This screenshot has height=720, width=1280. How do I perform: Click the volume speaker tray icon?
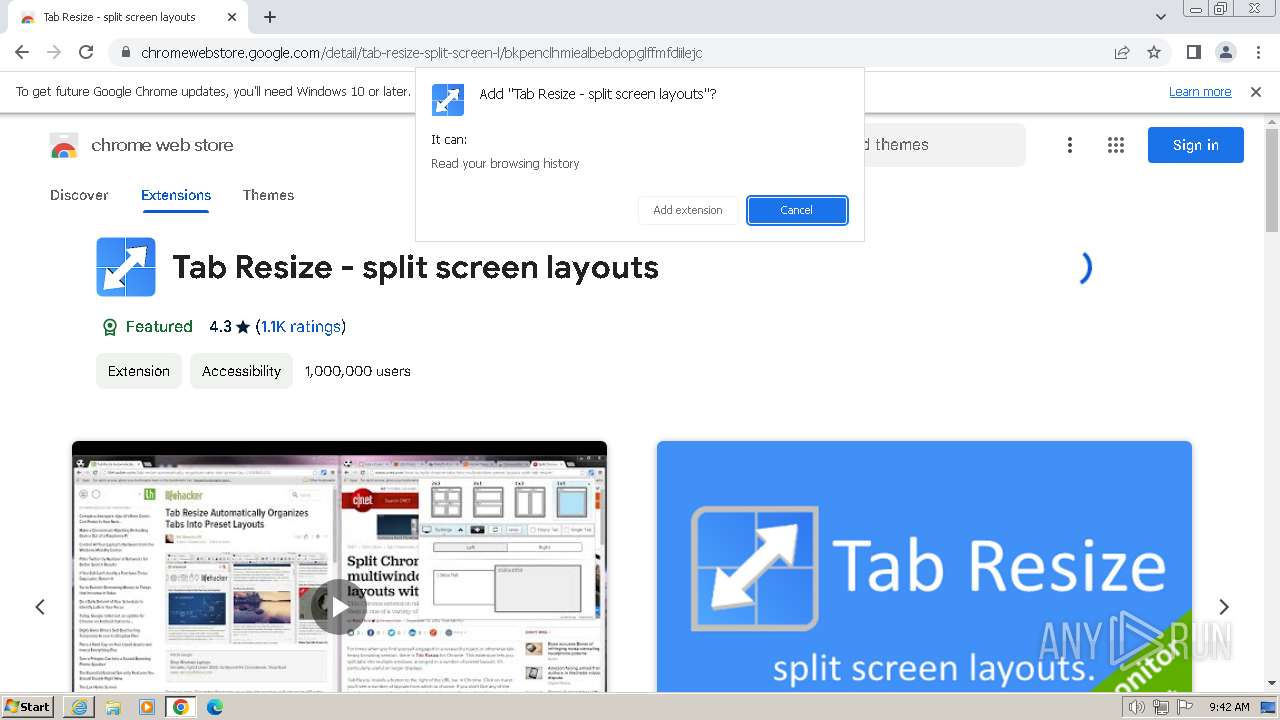point(1136,707)
